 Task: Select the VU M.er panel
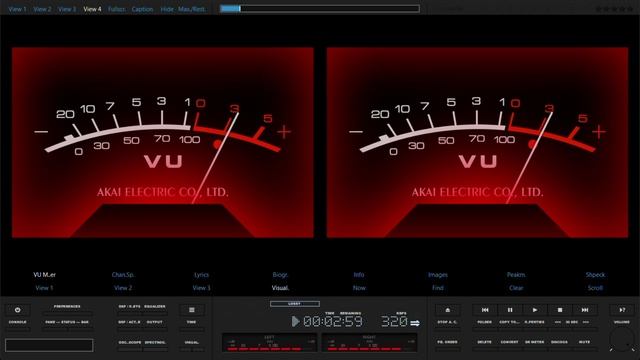pyautogui.click(x=44, y=275)
